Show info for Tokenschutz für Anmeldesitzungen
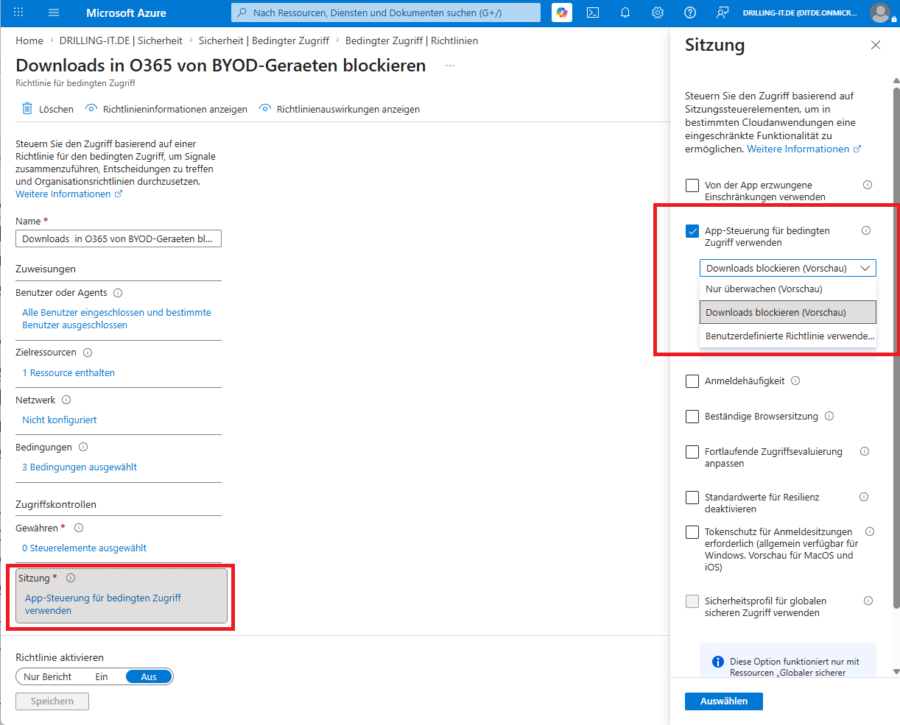This screenshot has height=725, width=900. click(x=870, y=532)
